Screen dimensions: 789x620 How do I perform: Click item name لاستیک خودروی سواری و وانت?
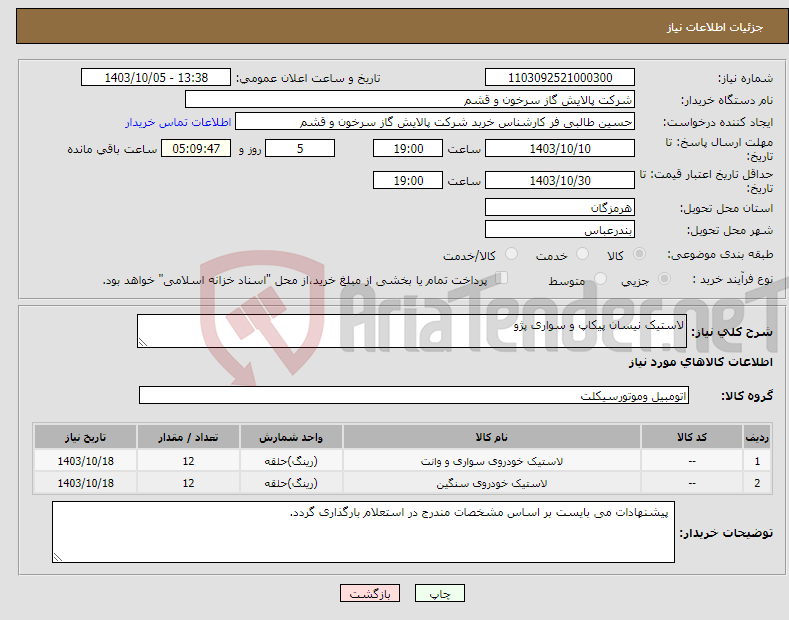[x=492, y=461]
